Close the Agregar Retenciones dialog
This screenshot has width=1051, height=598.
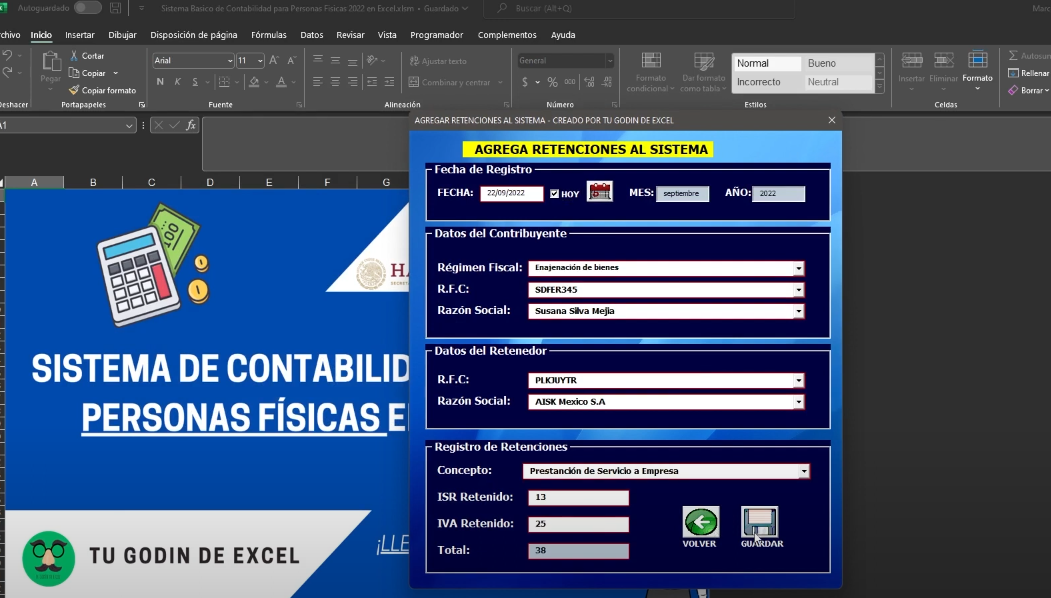point(832,120)
